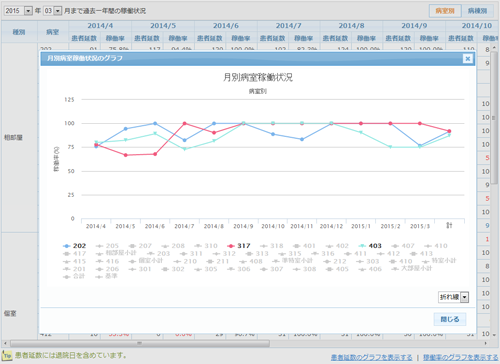Select the 大部屋小計 legend item
This screenshot has height=364, width=500.
click(412, 269)
